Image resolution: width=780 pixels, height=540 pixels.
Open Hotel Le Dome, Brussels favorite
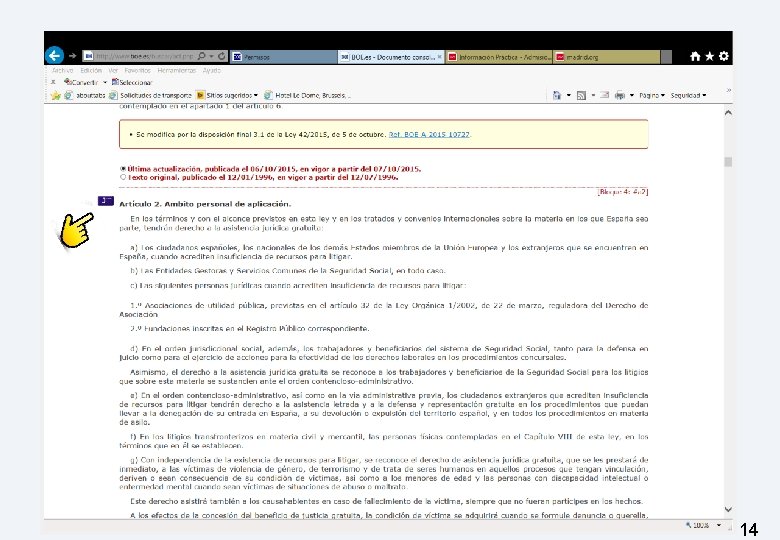pyautogui.click(x=307, y=95)
